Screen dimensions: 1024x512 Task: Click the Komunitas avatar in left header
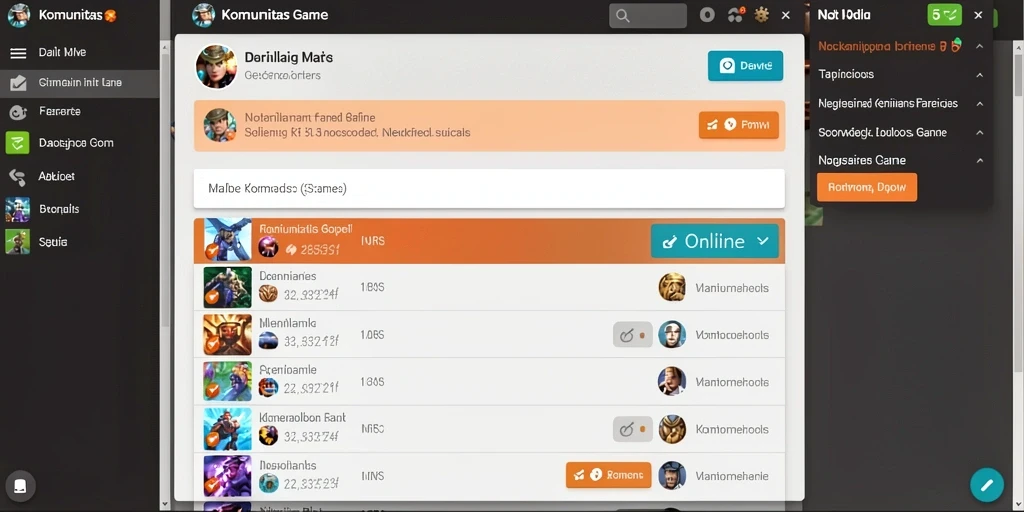[x=19, y=15]
